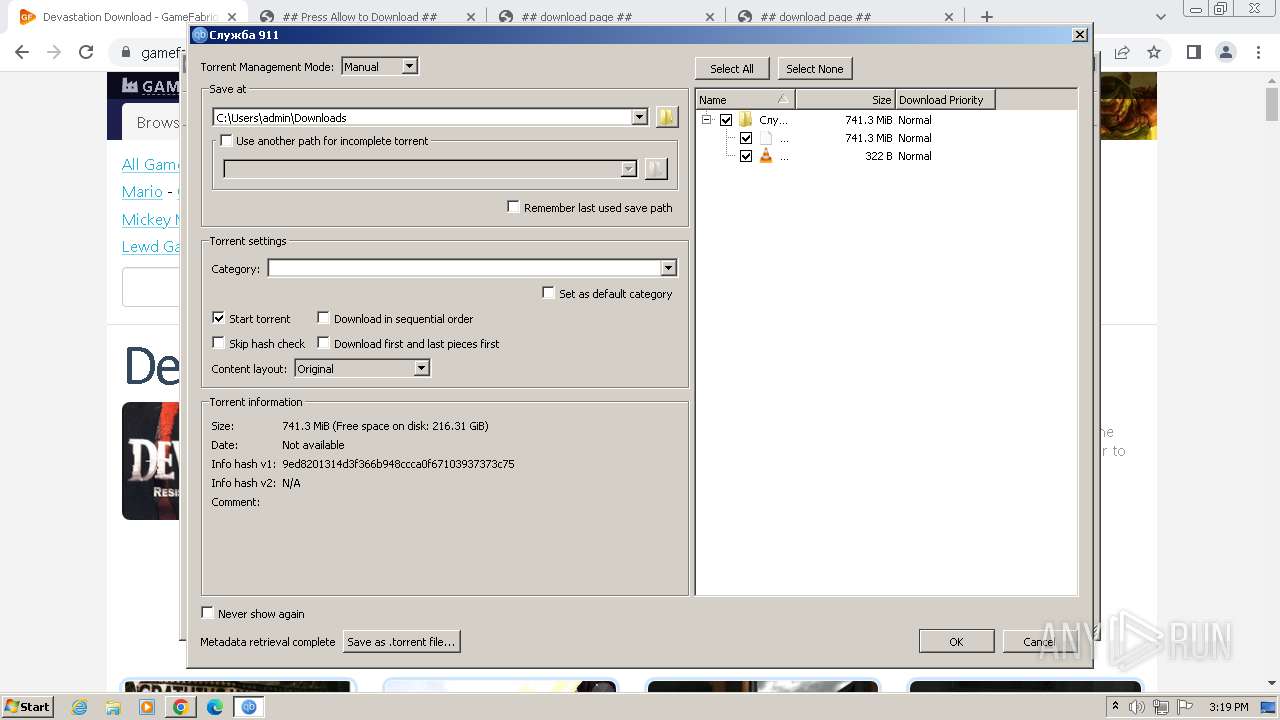
Task: Open Internet Explorer from the taskbar
Action: [x=80, y=707]
